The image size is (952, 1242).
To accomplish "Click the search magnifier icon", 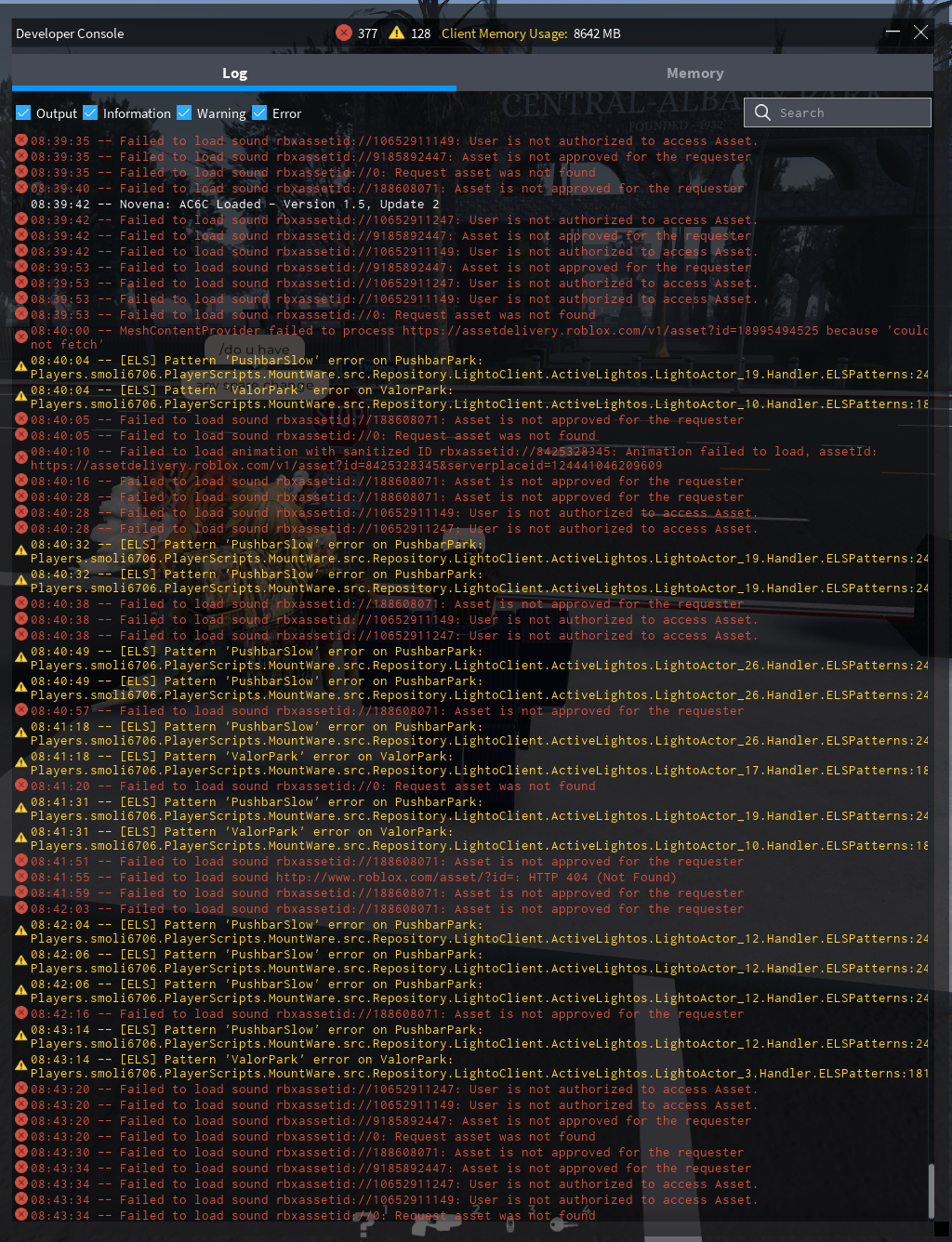I will coord(762,112).
